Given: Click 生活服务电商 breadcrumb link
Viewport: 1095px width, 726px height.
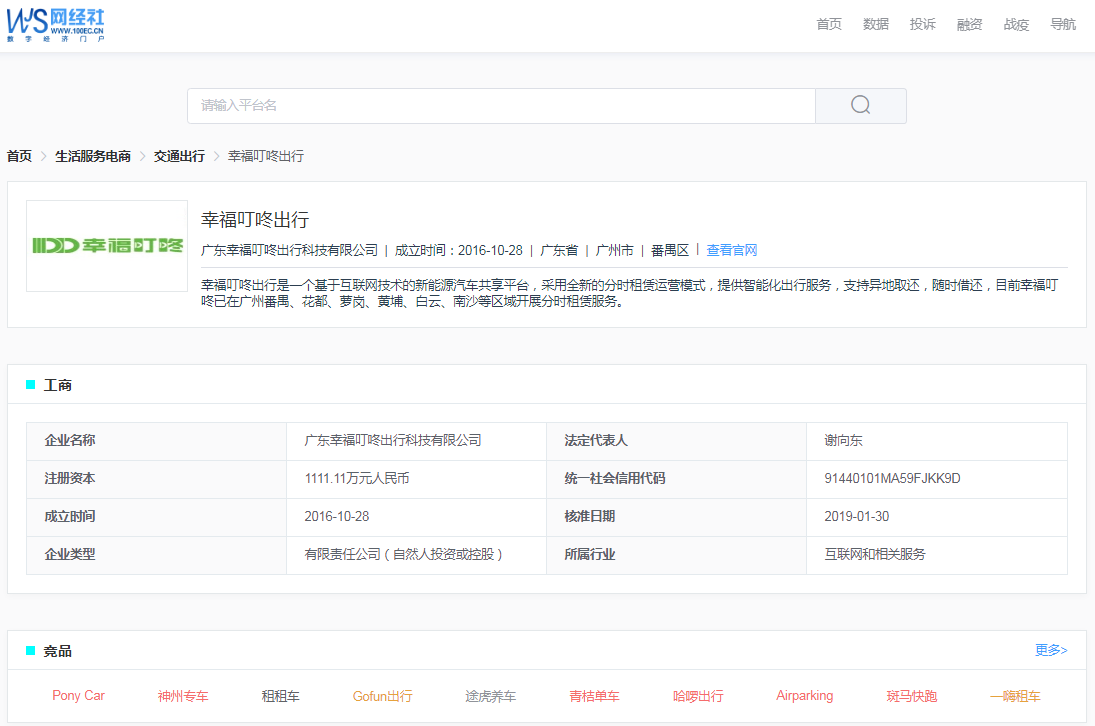Looking at the screenshot, I should (93, 156).
